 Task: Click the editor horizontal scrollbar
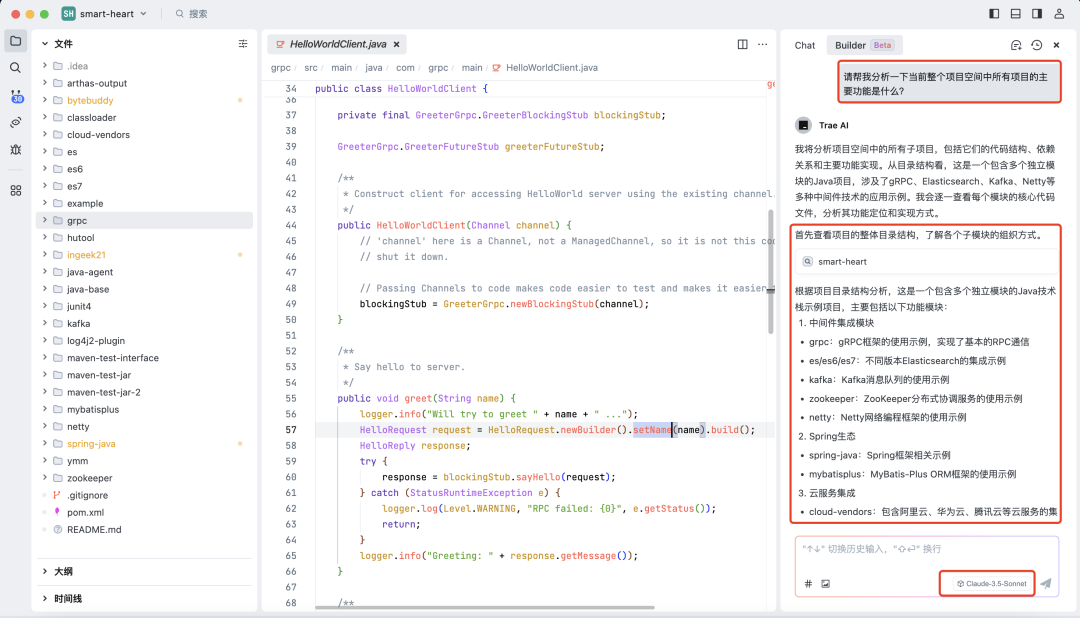tap(485, 608)
